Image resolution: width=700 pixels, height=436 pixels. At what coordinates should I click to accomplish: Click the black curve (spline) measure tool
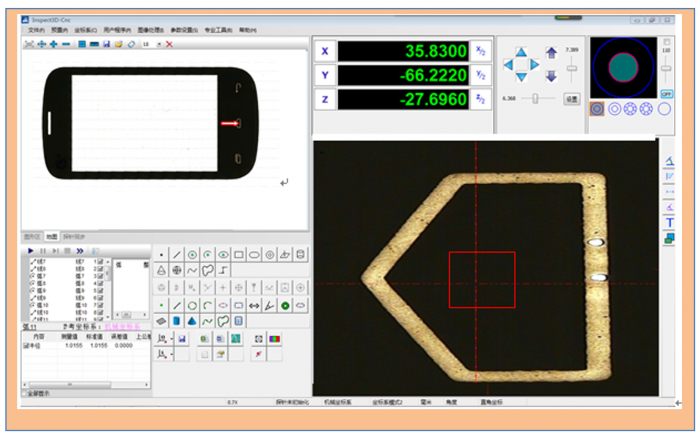point(192,270)
